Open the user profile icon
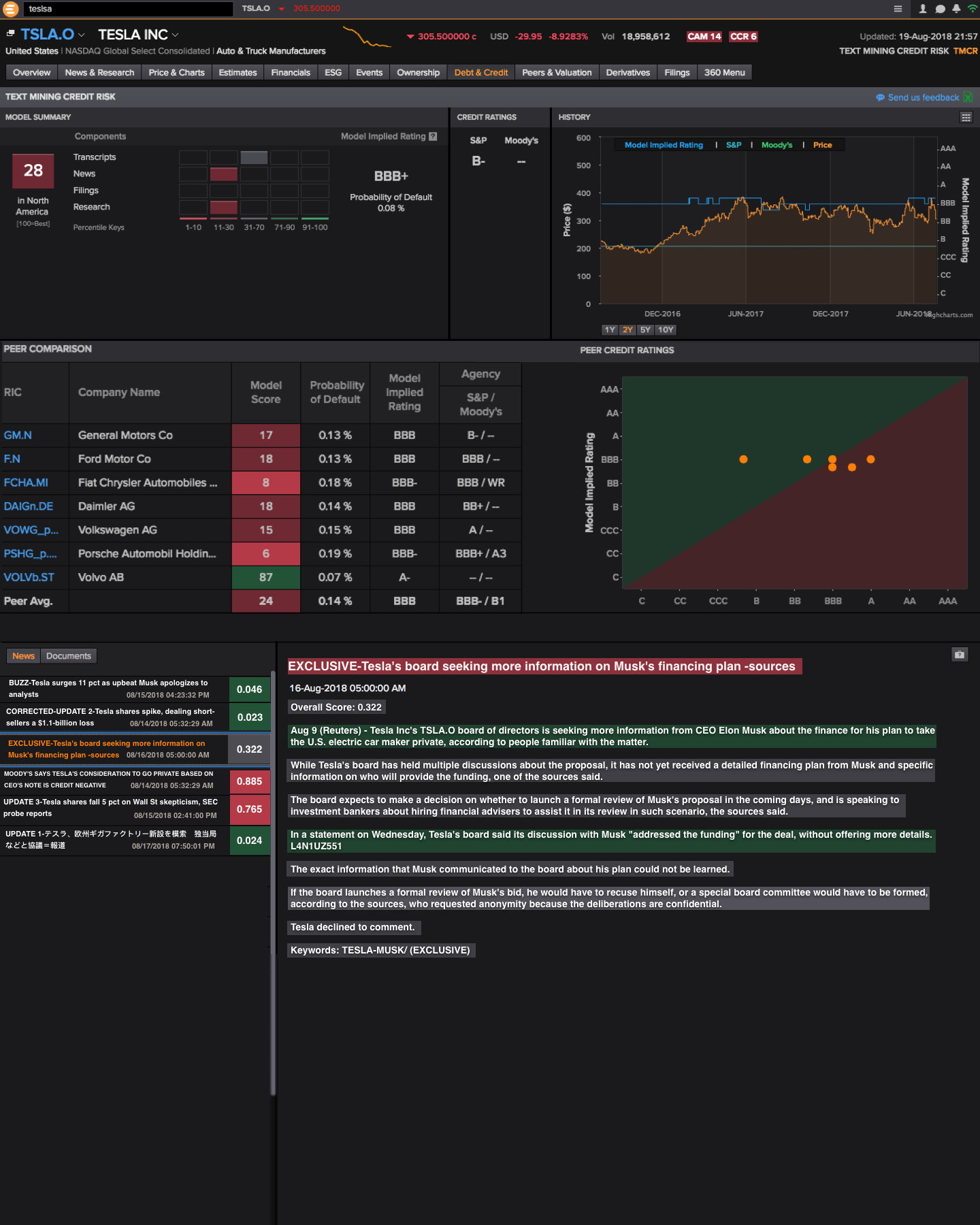980x1225 pixels. coord(923,9)
